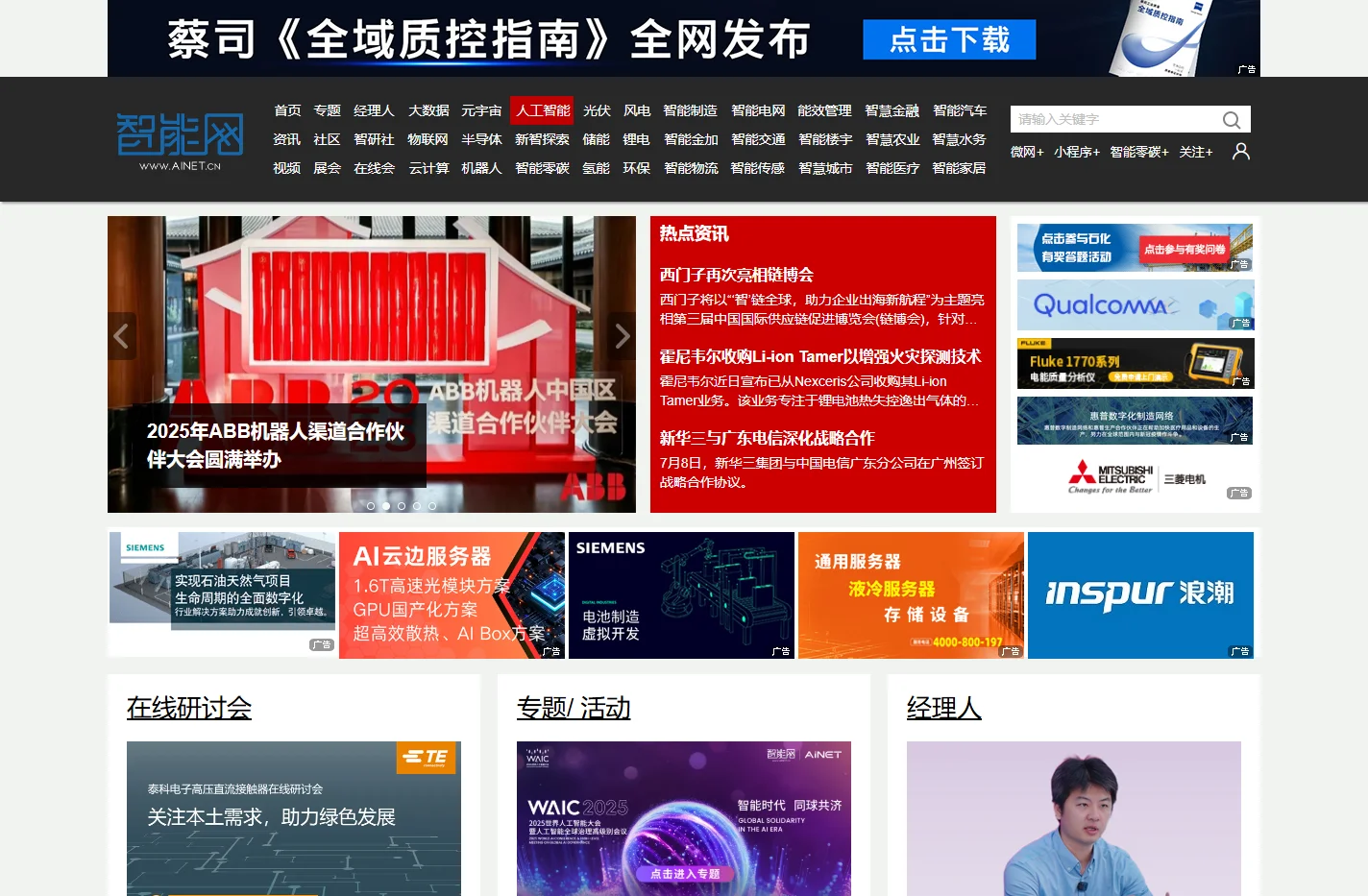The width and height of the screenshot is (1368, 896).
Task: Open the 惠普数字化制造网络 ad banner
Action: (x=1136, y=421)
